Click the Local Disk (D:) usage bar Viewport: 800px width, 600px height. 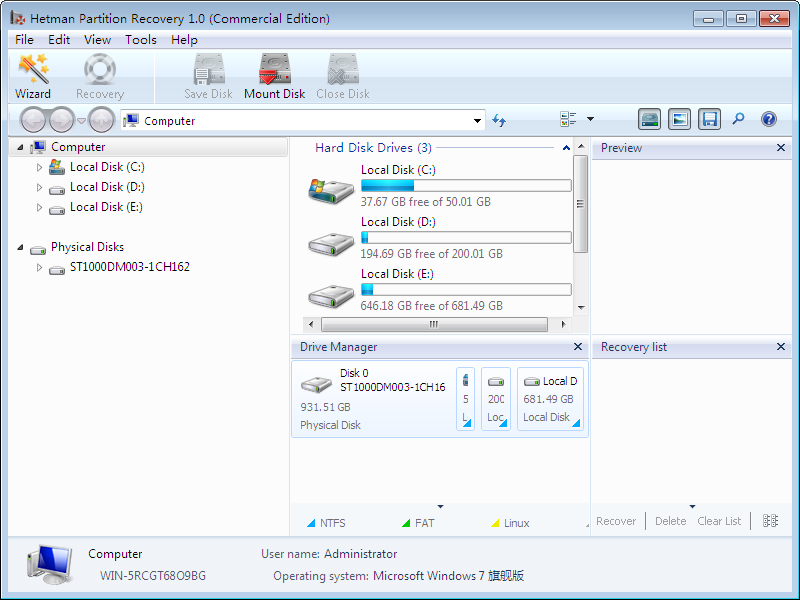tap(466, 237)
